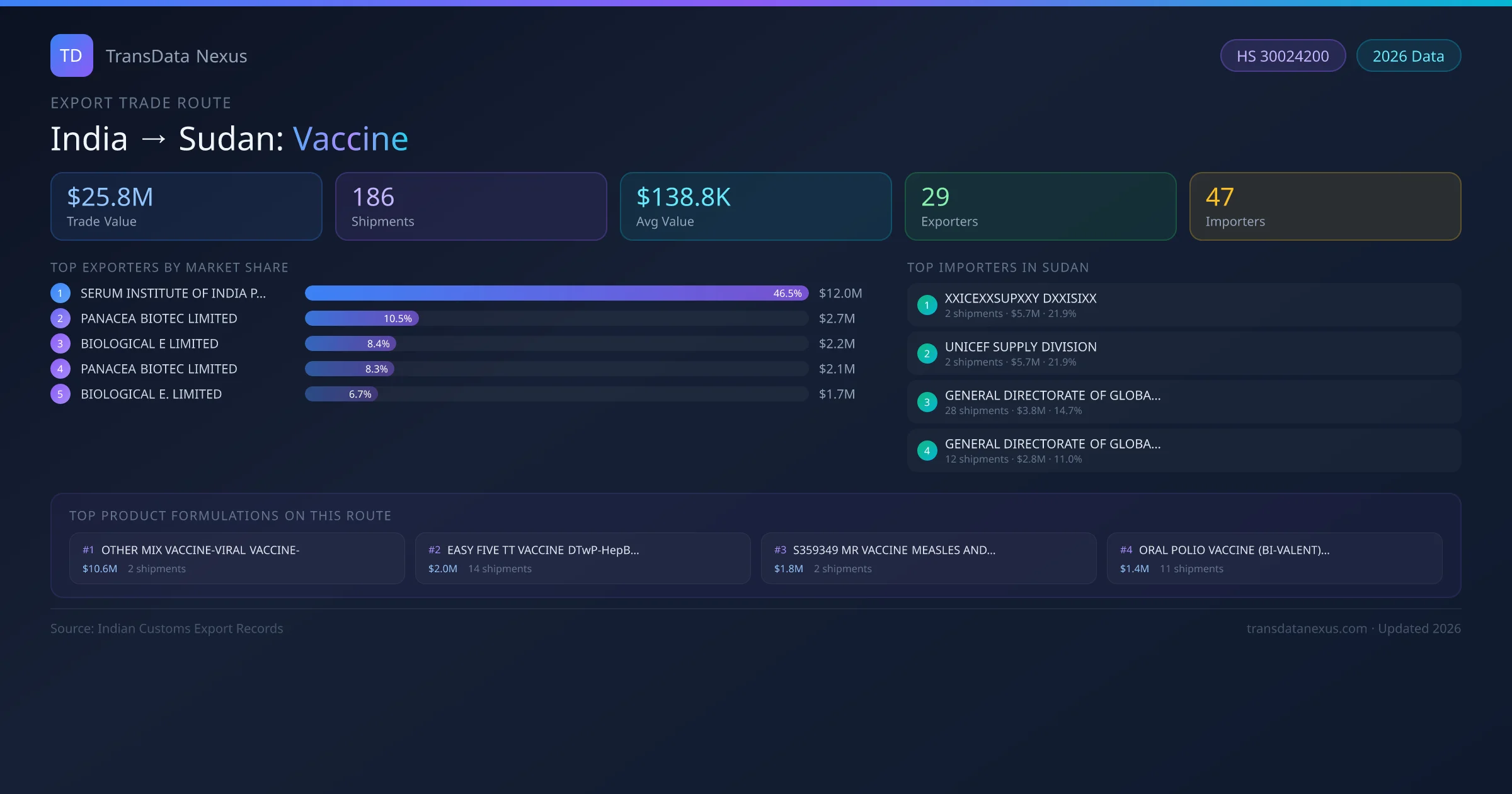Click green rank 1 importer badge
This screenshot has height=794, width=1512.
pos(927,305)
